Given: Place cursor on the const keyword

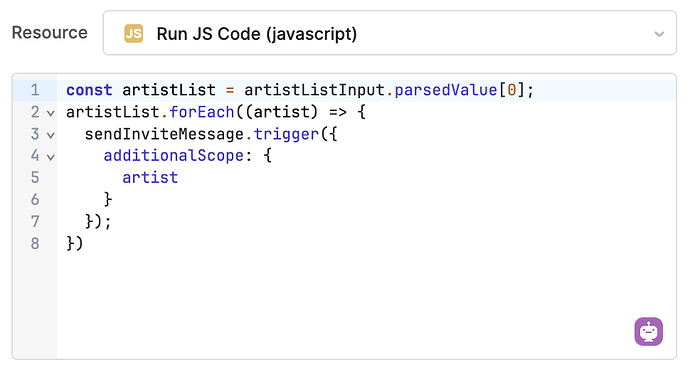Looking at the screenshot, I should tap(89, 90).
